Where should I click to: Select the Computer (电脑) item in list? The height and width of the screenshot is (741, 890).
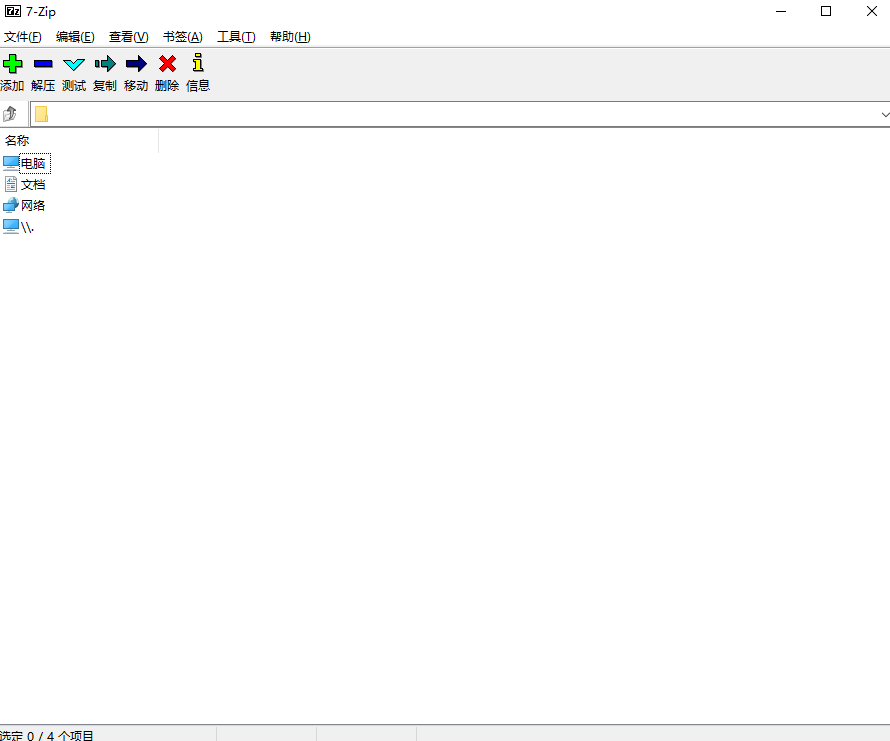click(x=33, y=163)
